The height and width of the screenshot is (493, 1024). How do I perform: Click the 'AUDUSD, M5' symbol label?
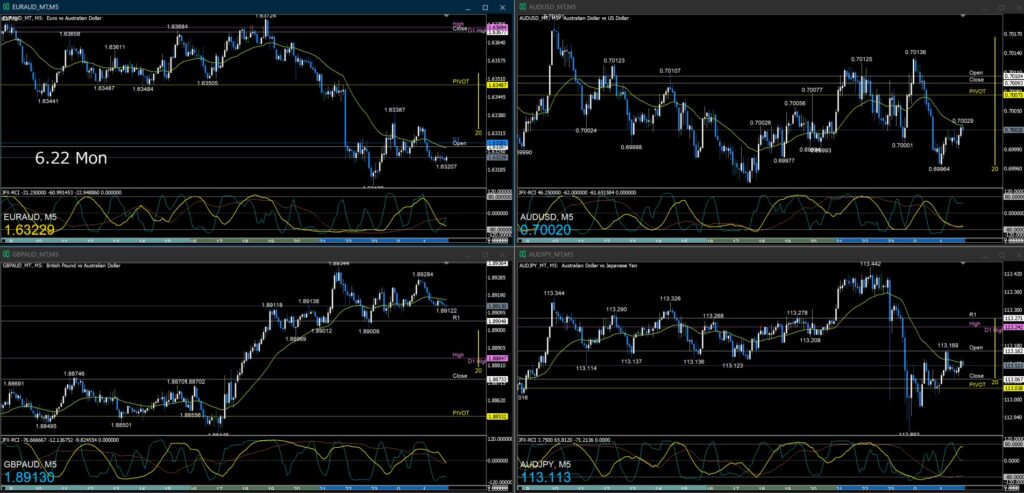pos(547,217)
